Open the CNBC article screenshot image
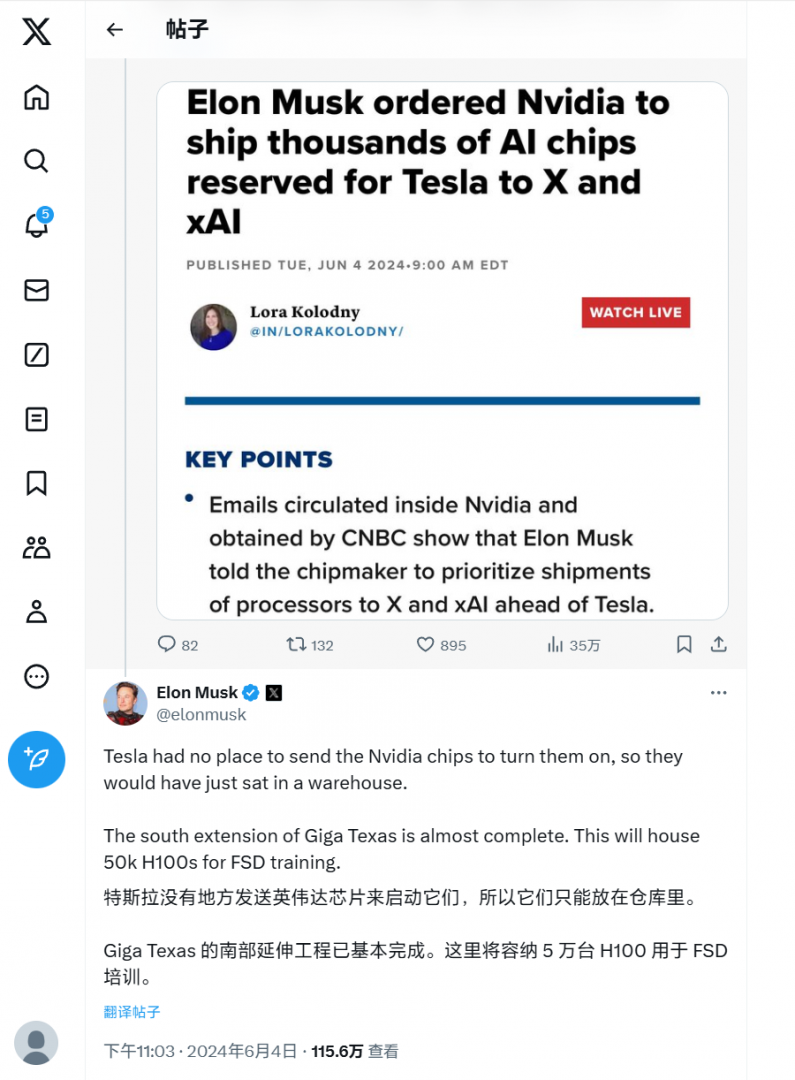 click(442, 350)
